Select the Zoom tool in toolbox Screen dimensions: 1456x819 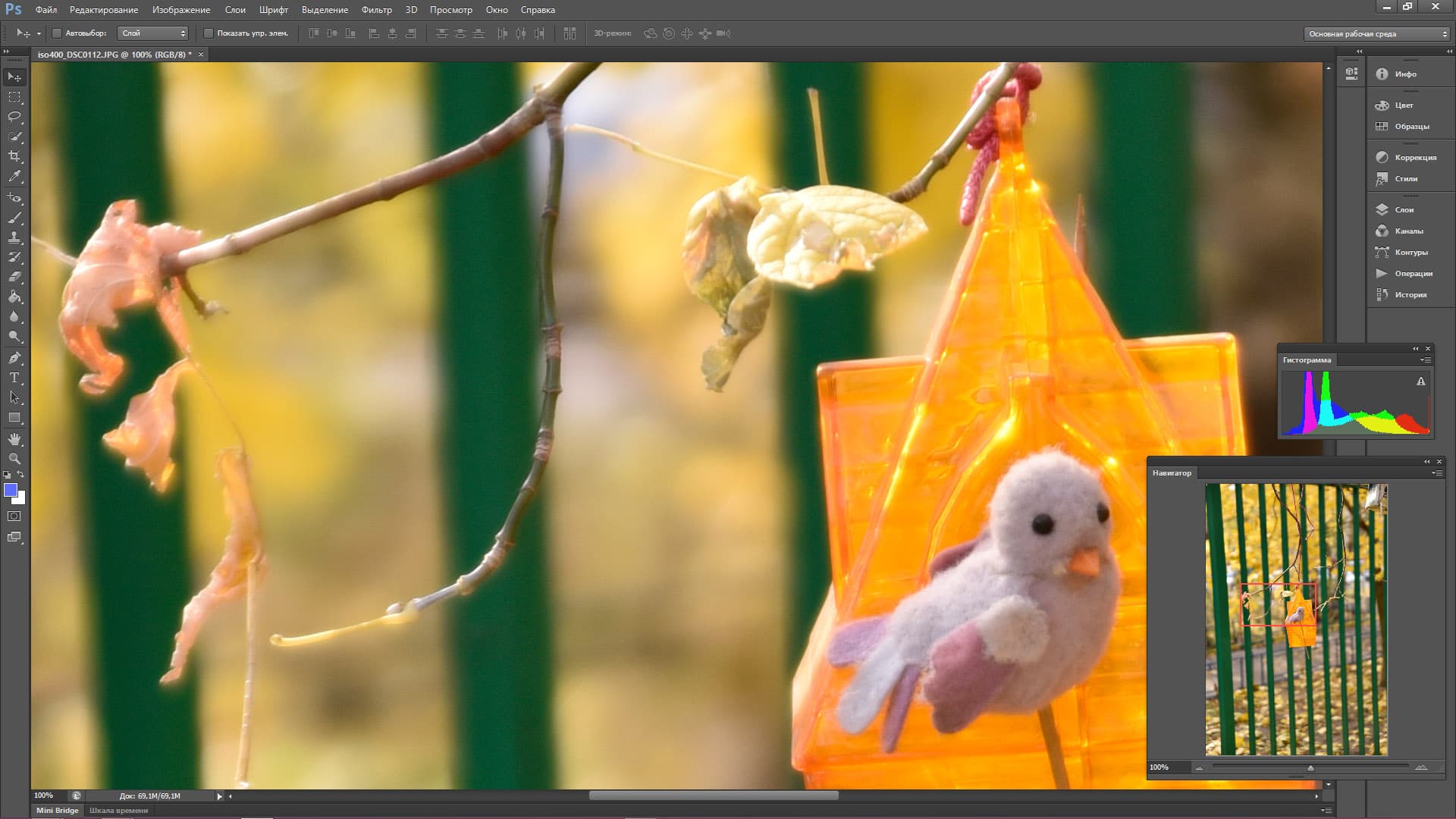pyautogui.click(x=14, y=459)
